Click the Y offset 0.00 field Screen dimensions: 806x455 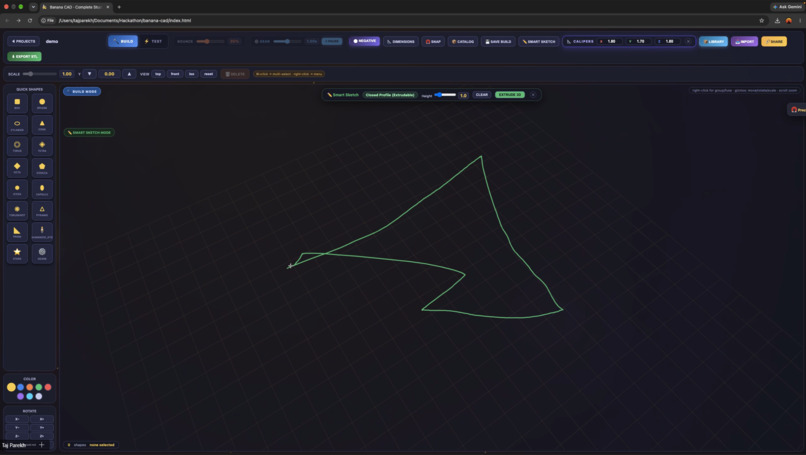point(109,74)
